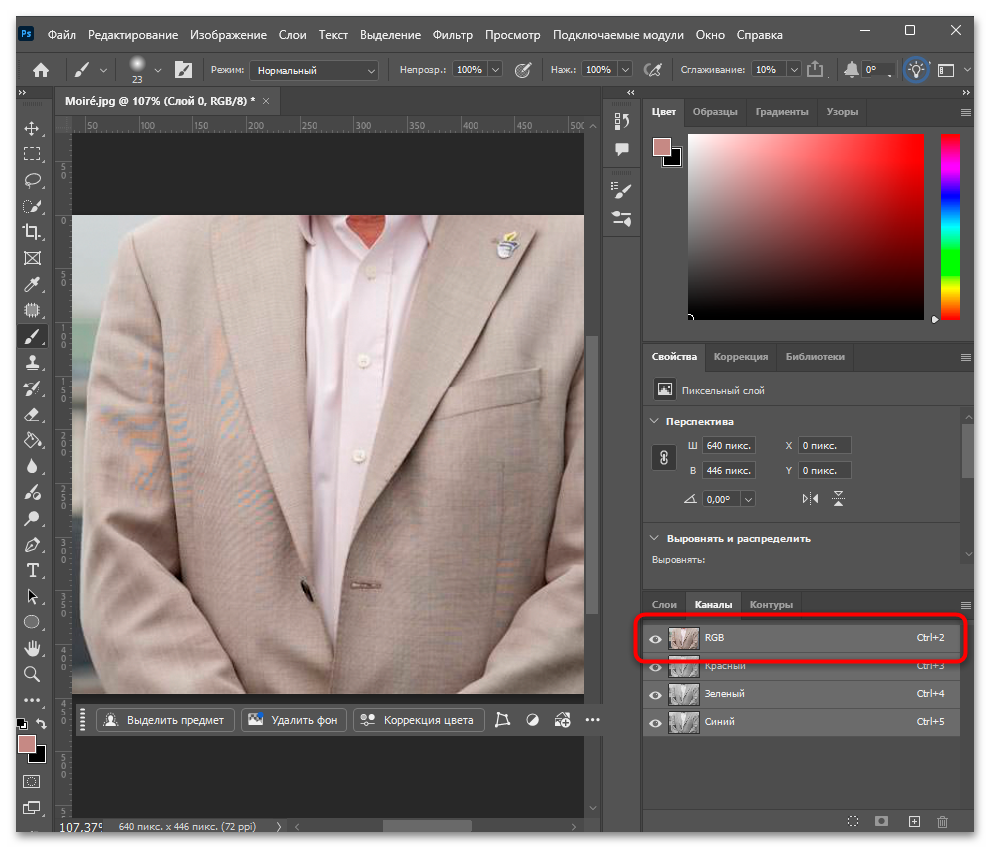Select the Lasso tool
The width and height of the screenshot is (990, 848).
click(32, 181)
